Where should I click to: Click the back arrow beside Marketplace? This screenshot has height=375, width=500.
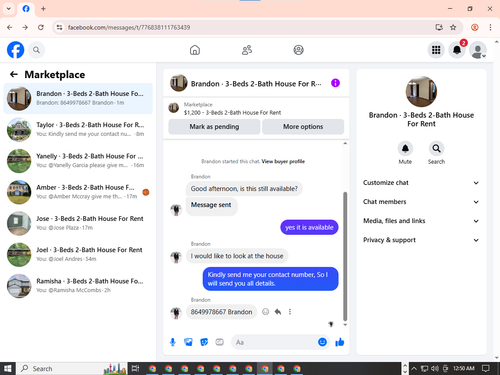pyautogui.click(x=14, y=74)
